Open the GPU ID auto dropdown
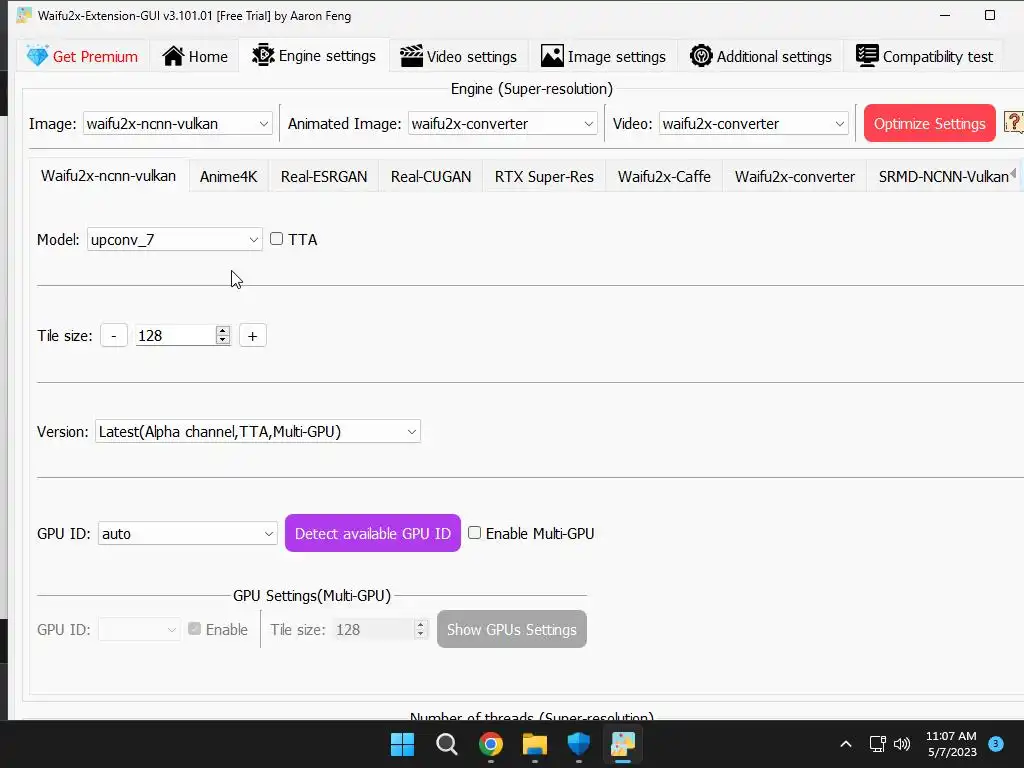1024x768 pixels. pos(187,534)
